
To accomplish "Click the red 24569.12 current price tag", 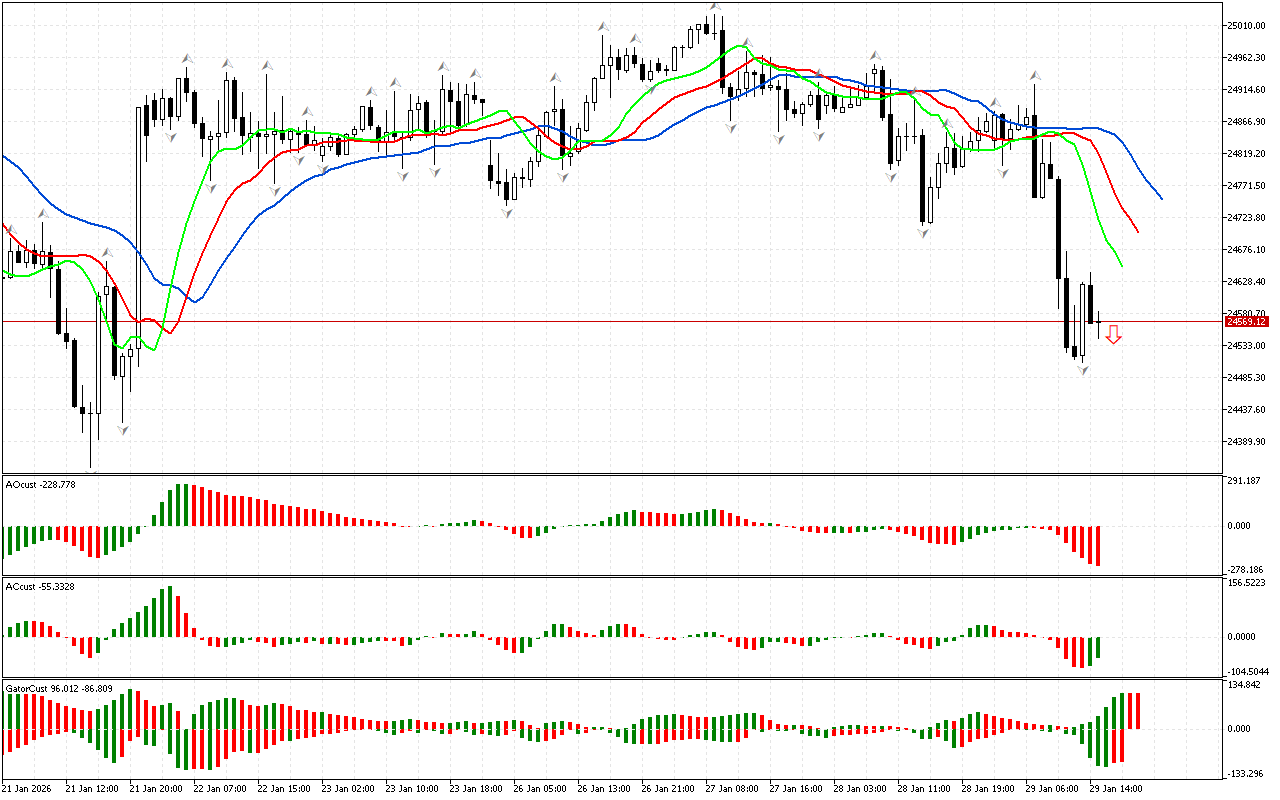I will pos(1246,321).
